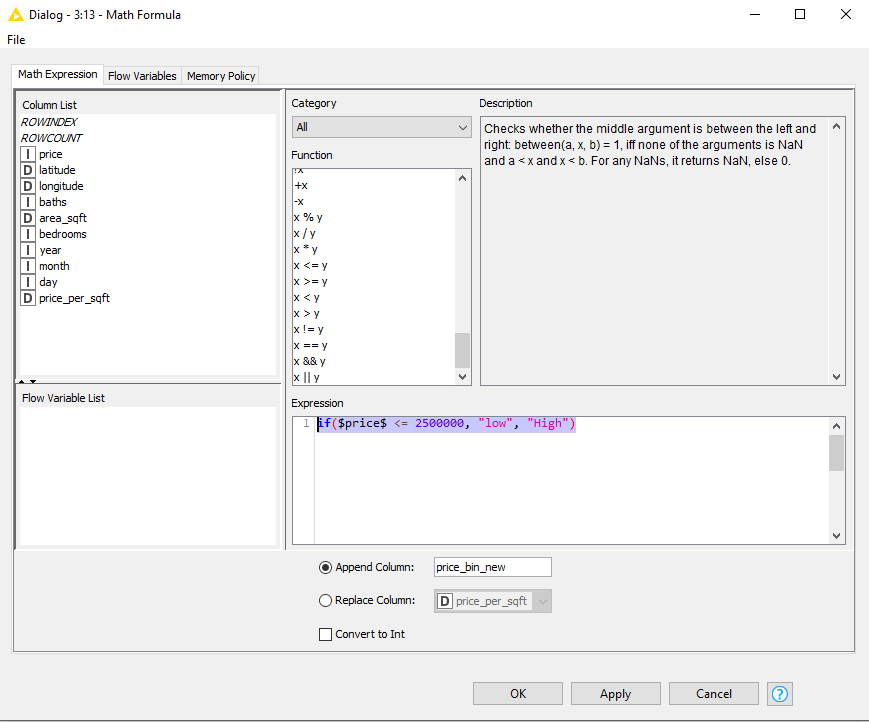
Task: Click the double icon on price_per_sqft selector
Action: pos(446,600)
